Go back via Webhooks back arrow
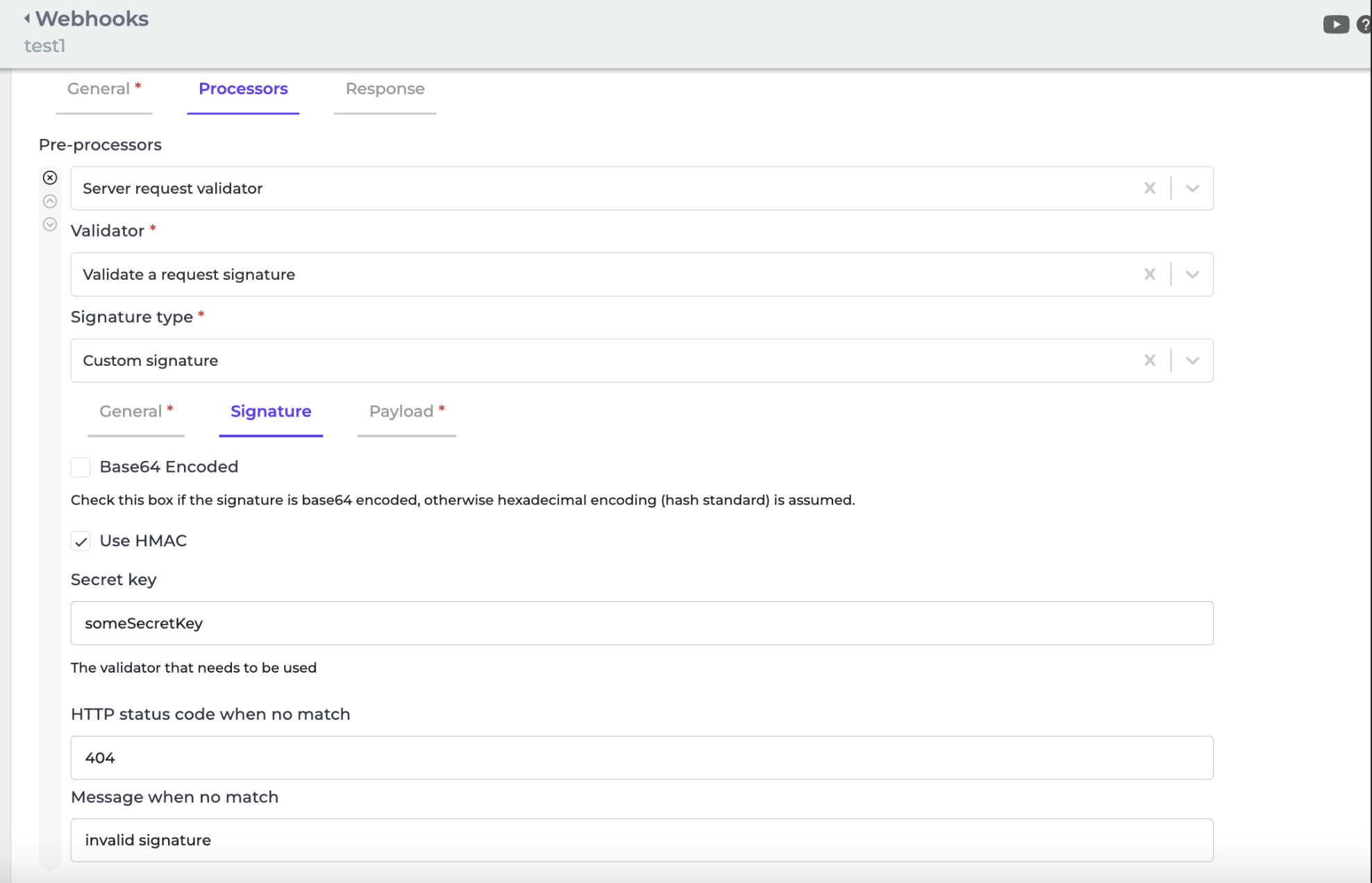 click(x=27, y=19)
